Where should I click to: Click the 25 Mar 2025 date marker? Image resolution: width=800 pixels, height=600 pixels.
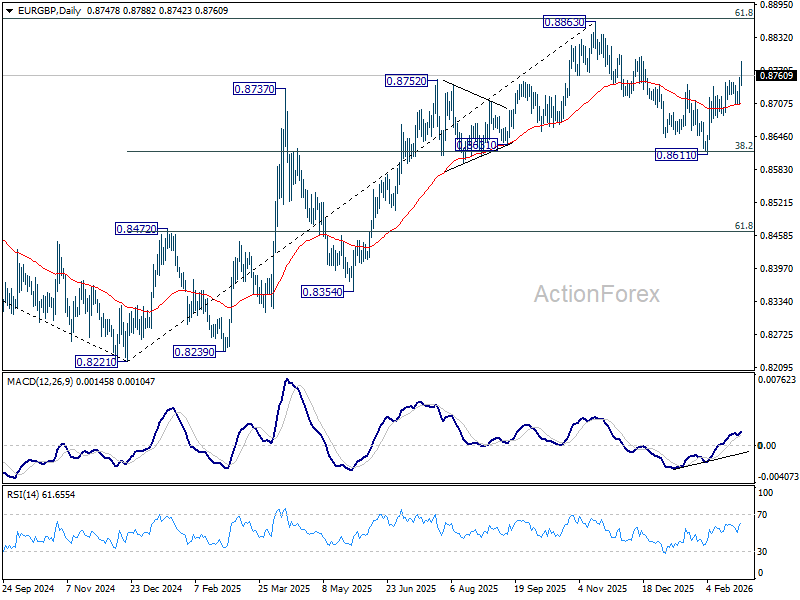[284, 589]
